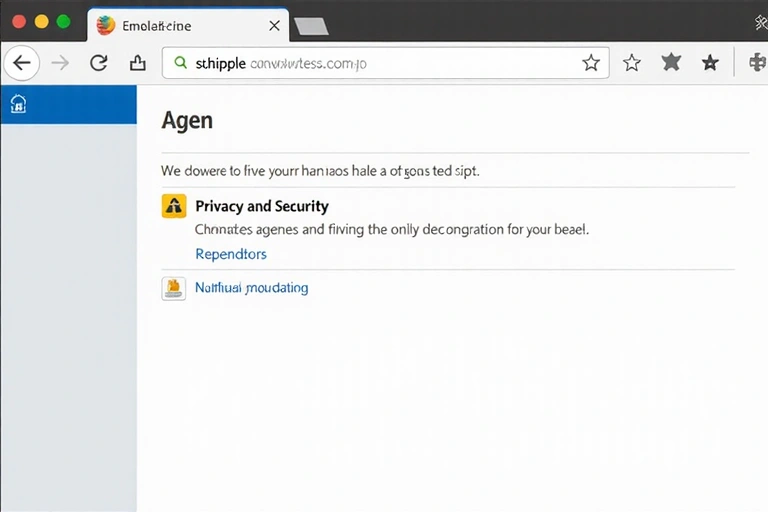Bookmark page with star inside address bar
768x512 pixels.
pos(591,63)
